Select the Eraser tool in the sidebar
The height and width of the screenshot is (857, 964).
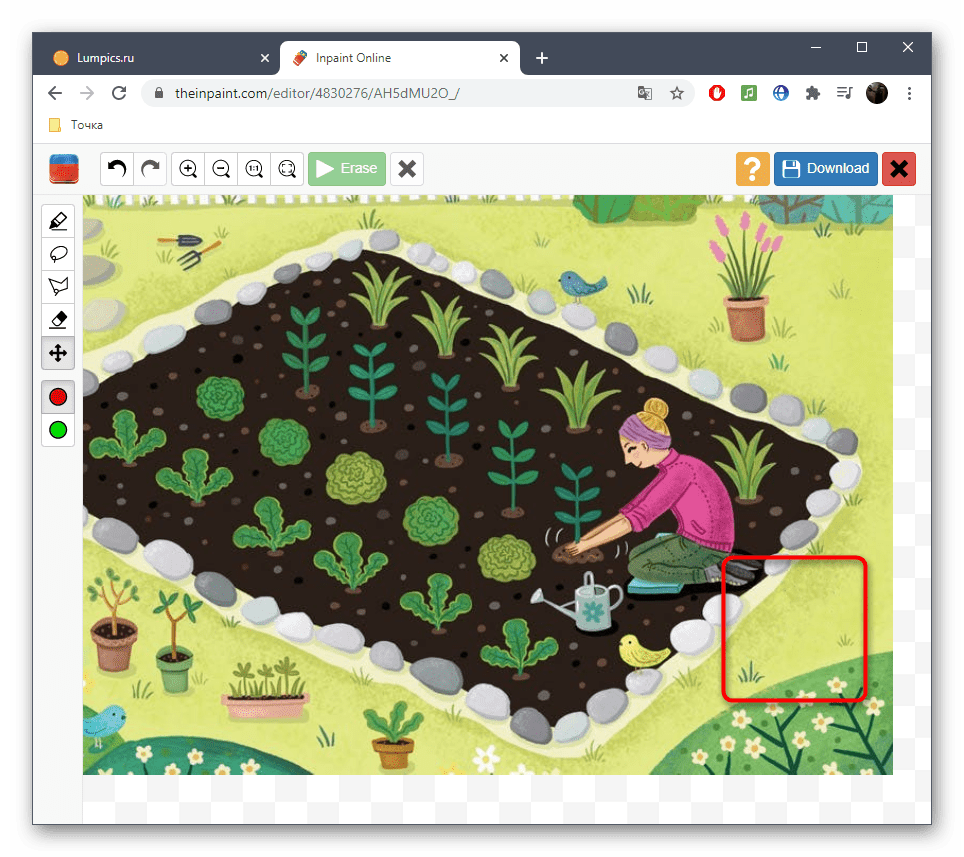point(58,320)
